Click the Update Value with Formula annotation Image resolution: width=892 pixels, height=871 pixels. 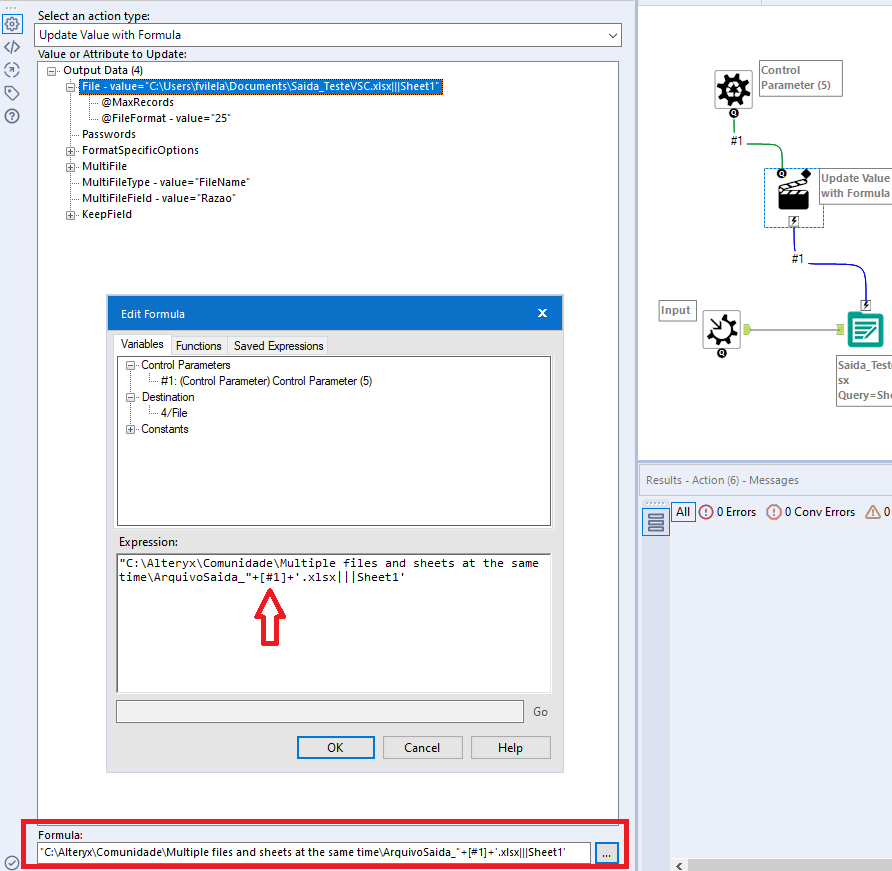pyautogui.click(x=856, y=186)
